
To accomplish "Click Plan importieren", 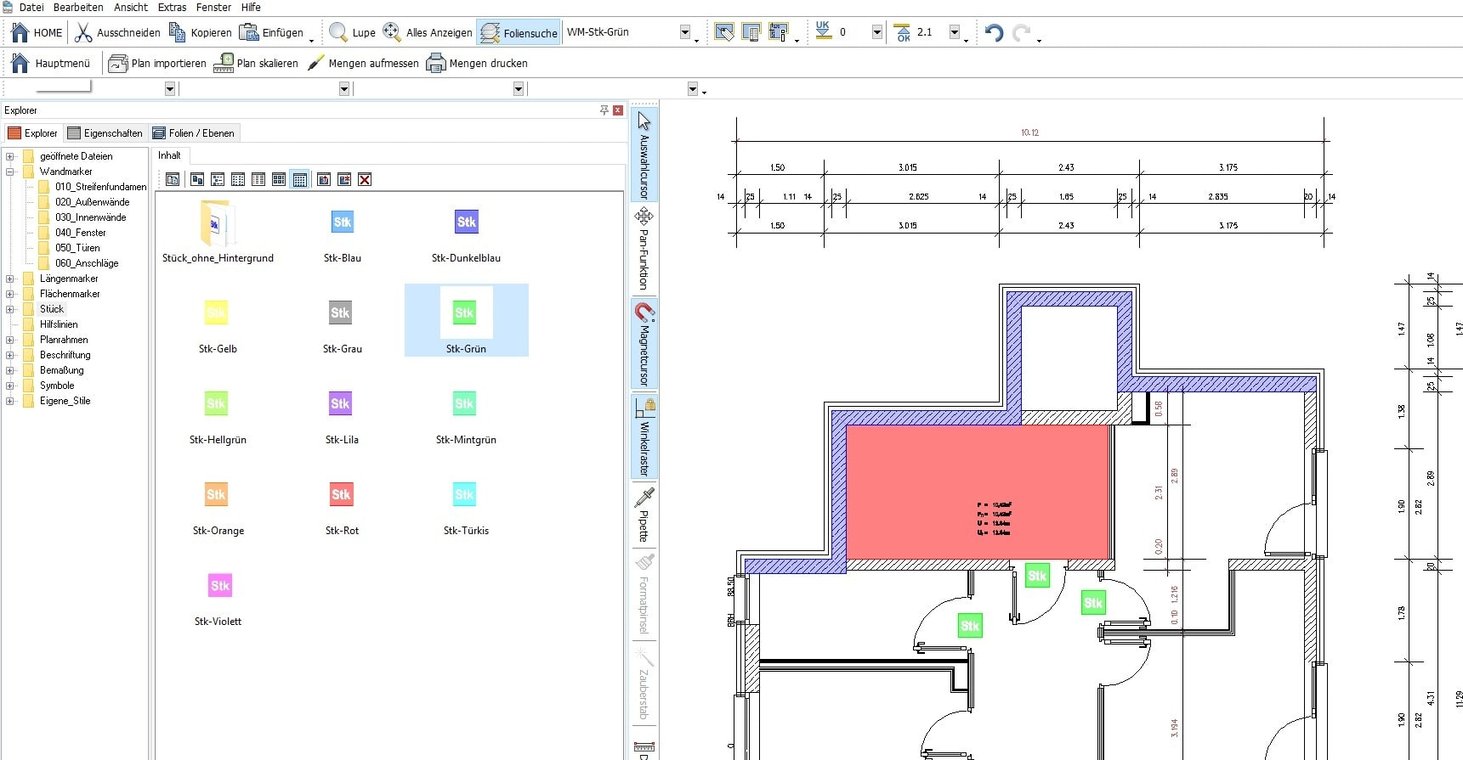I will [156, 63].
